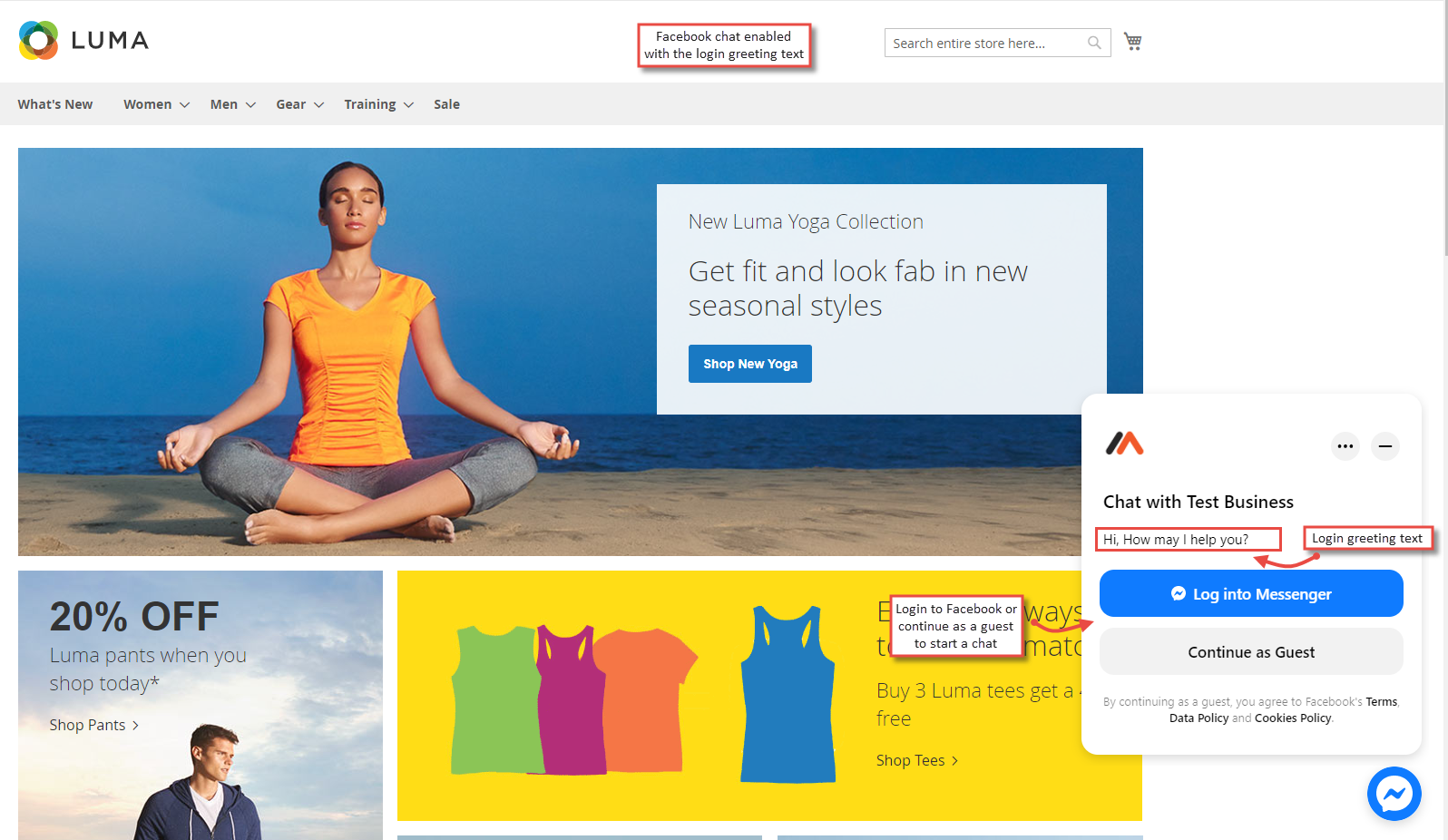Open the Training category
Viewport: 1448px width, 840px height.
(x=370, y=104)
